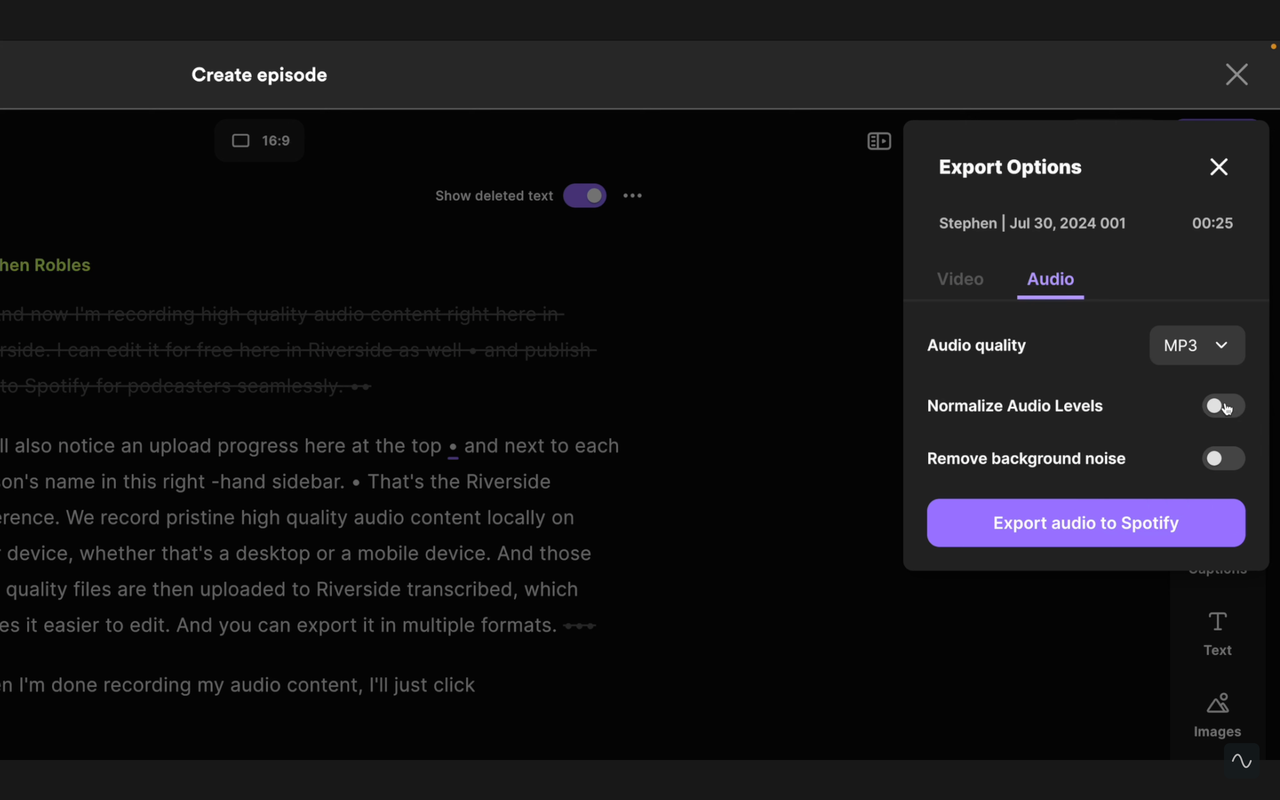Click the audio waveform icon in the corner
Screen dimensions: 1280x800
point(1241,761)
